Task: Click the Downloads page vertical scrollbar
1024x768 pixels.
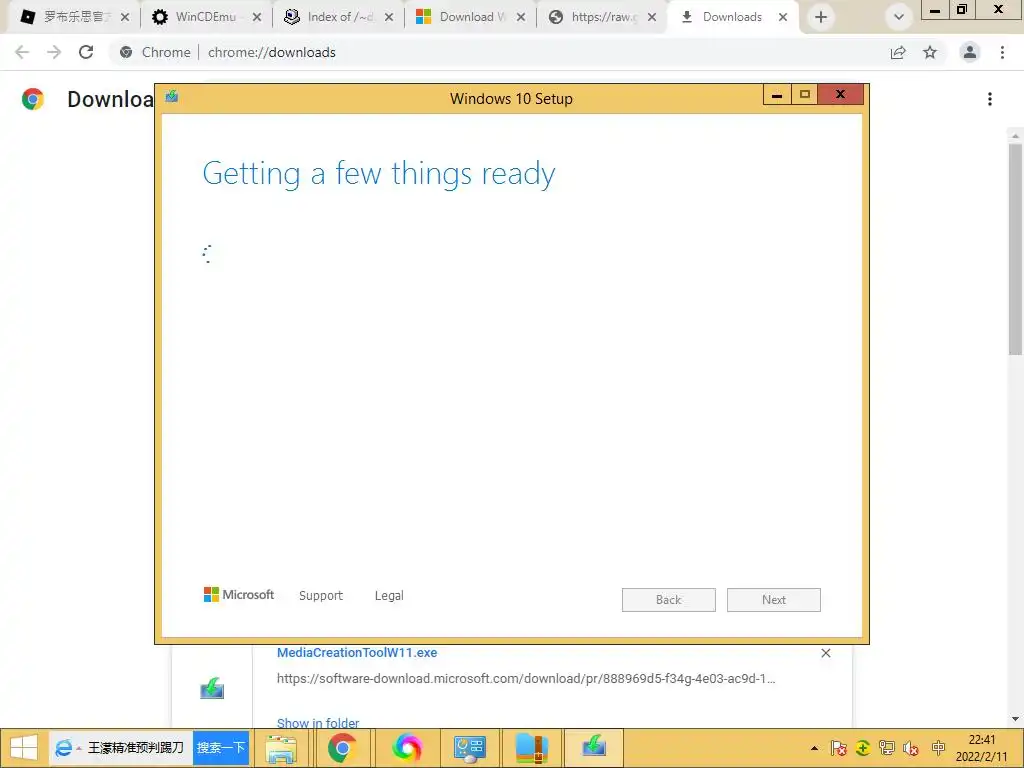Action: click(x=1015, y=248)
